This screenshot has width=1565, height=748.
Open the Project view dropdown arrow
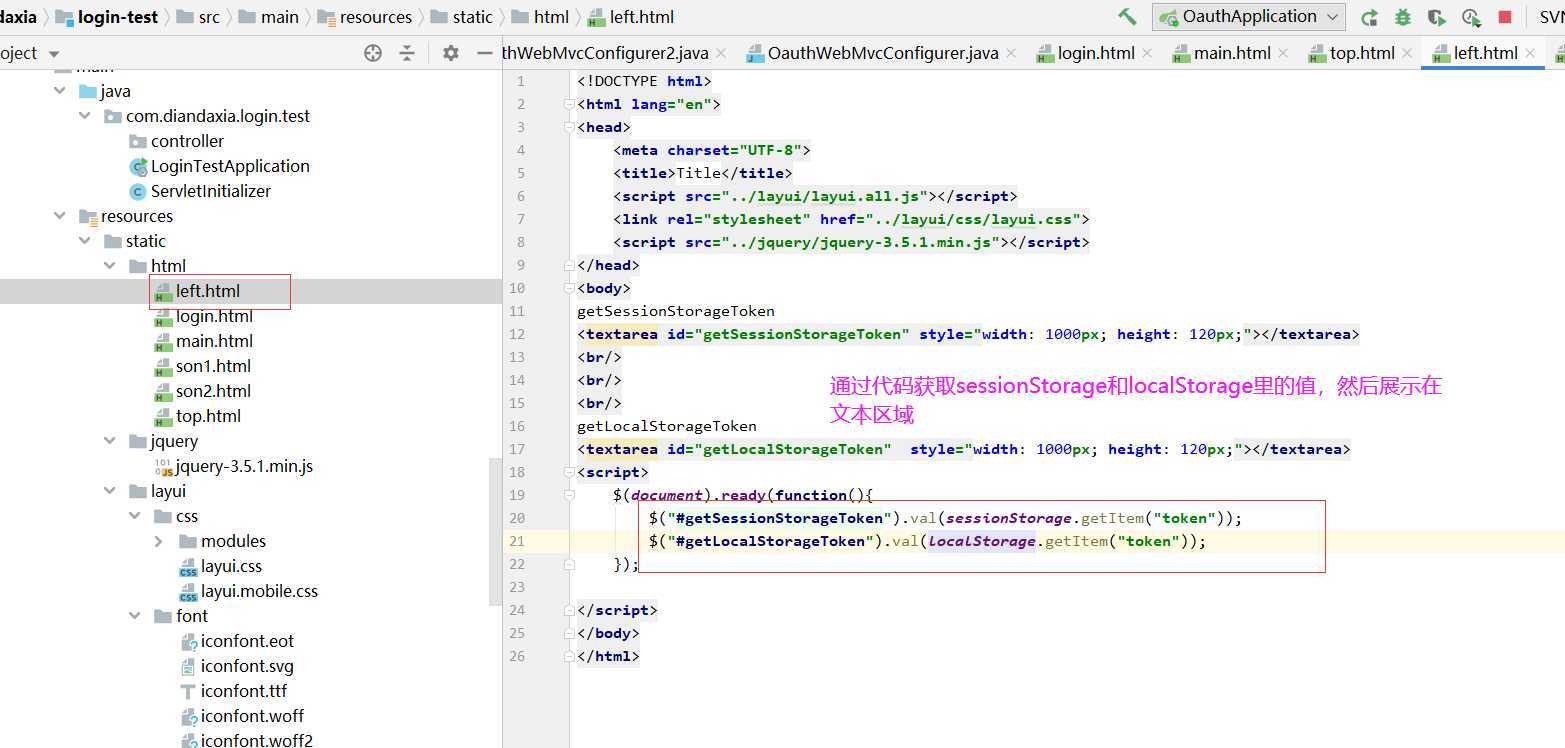tap(54, 54)
